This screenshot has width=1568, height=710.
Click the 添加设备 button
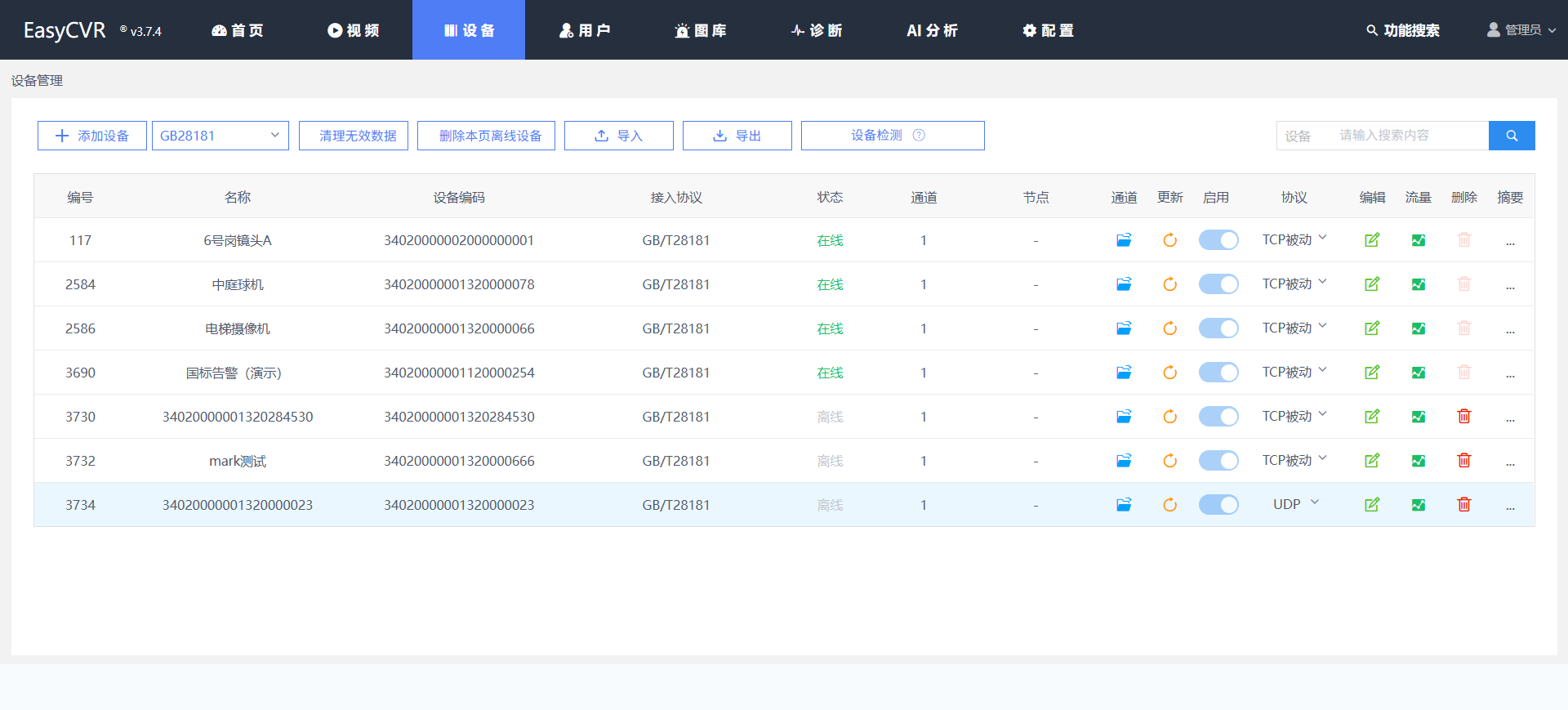[92, 136]
